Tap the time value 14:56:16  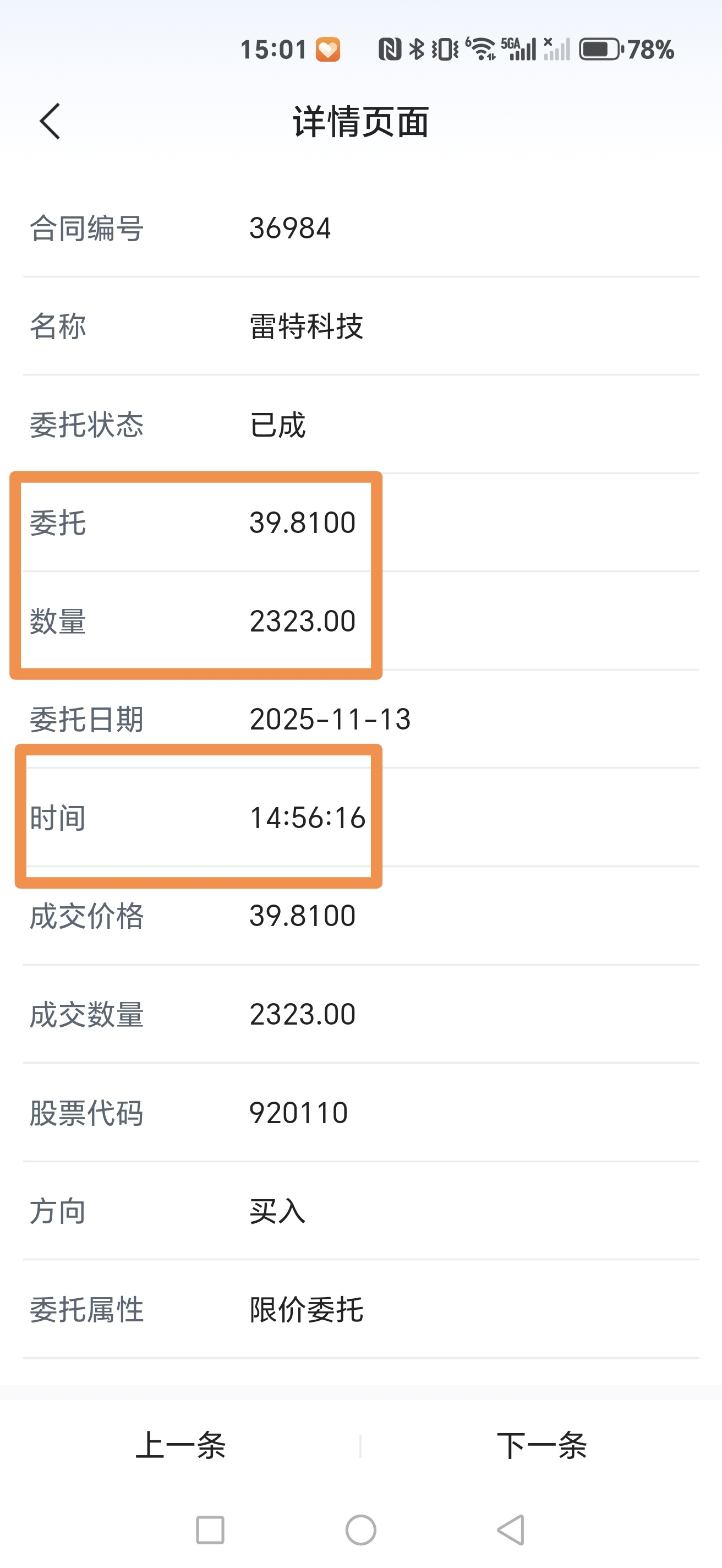308,818
